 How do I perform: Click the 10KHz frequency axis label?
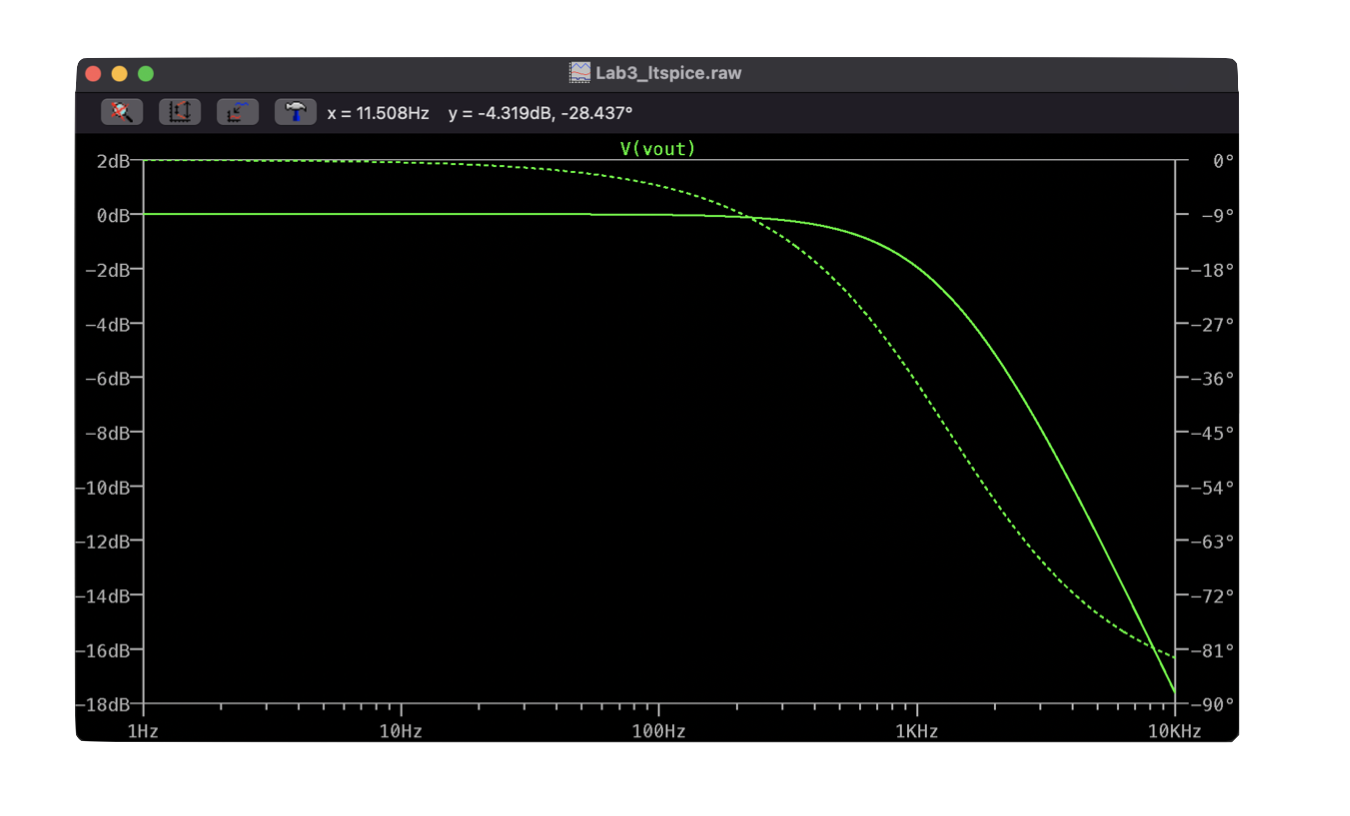pyautogui.click(x=1174, y=732)
